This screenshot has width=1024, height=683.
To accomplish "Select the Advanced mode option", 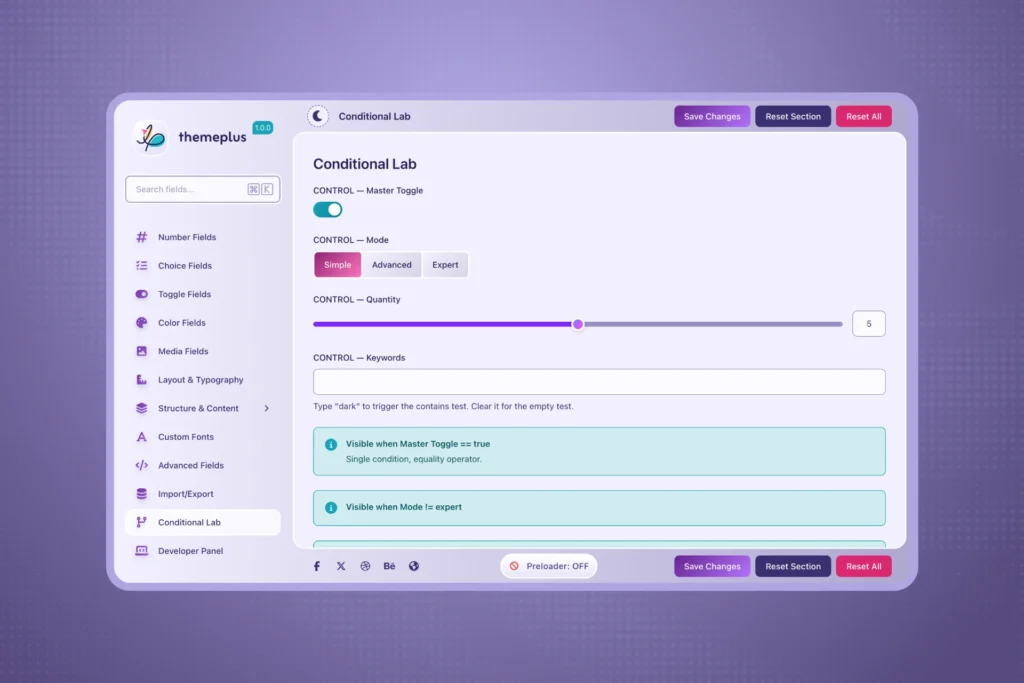I will pos(392,264).
